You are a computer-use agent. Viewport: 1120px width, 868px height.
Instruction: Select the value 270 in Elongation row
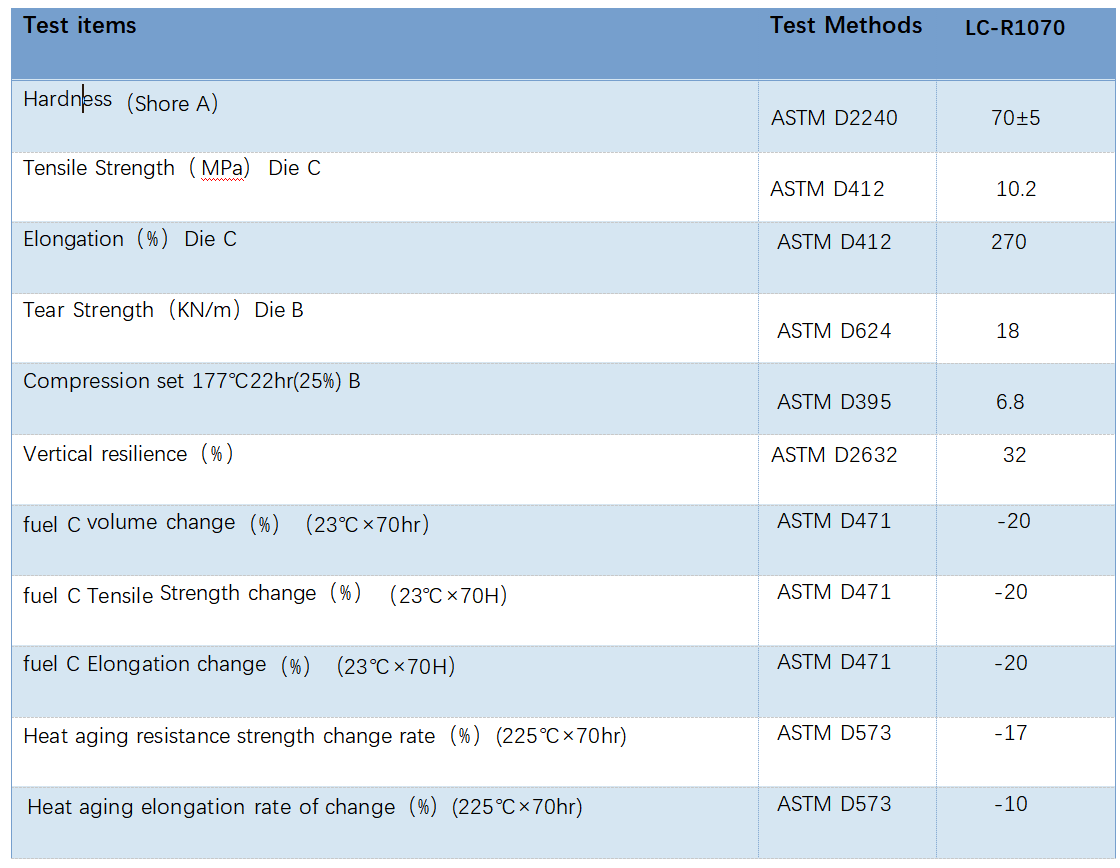point(1008,242)
